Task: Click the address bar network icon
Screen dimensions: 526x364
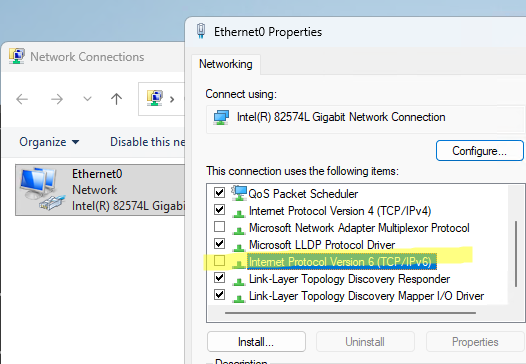Action: pyautogui.click(x=155, y=98)
